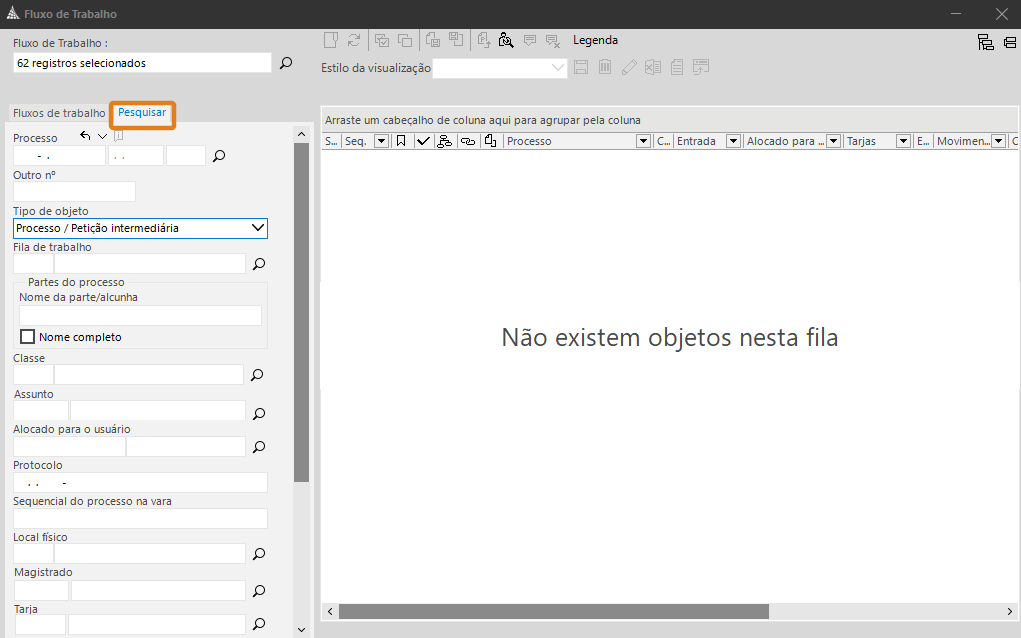
Task: Open the Processo column filter dropdown
Action: coord(643,141)
